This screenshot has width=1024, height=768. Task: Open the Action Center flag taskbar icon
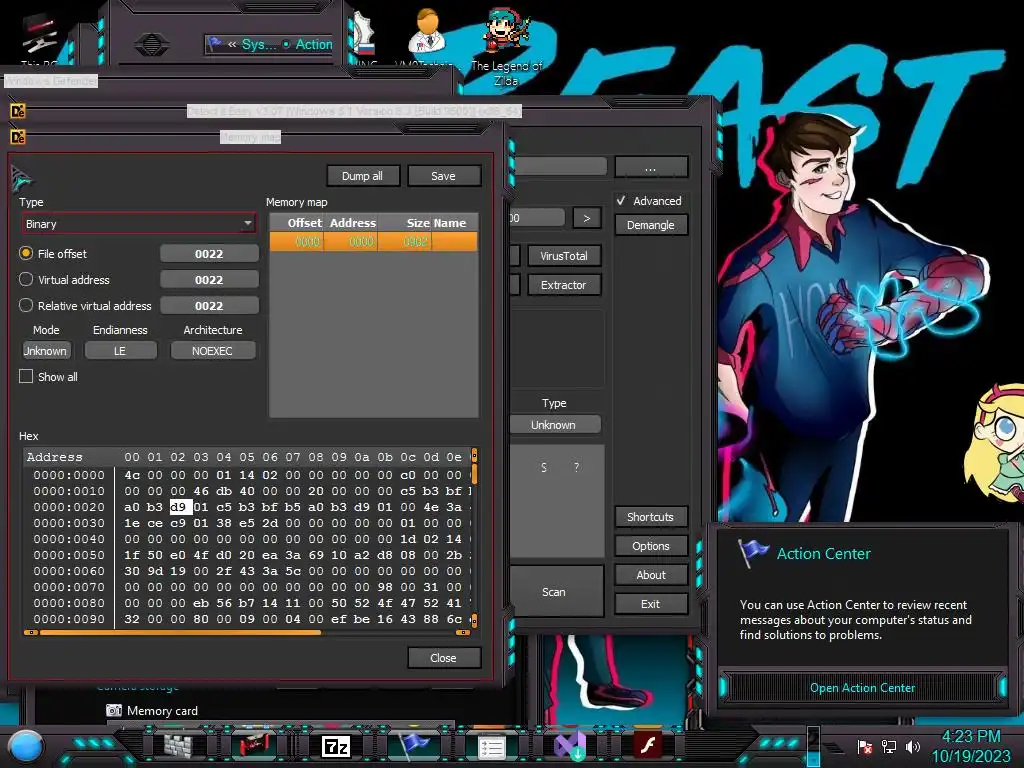click(414, 746)
